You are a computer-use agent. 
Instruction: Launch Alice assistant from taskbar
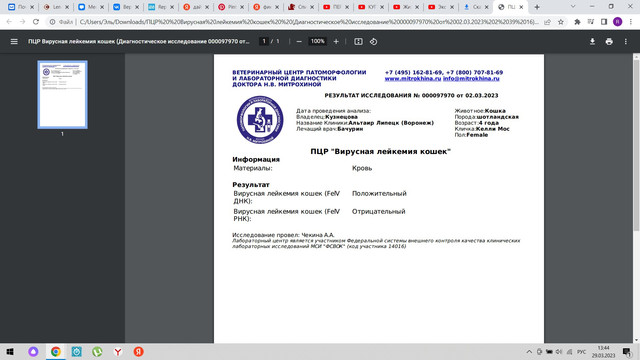click(33, 351)
